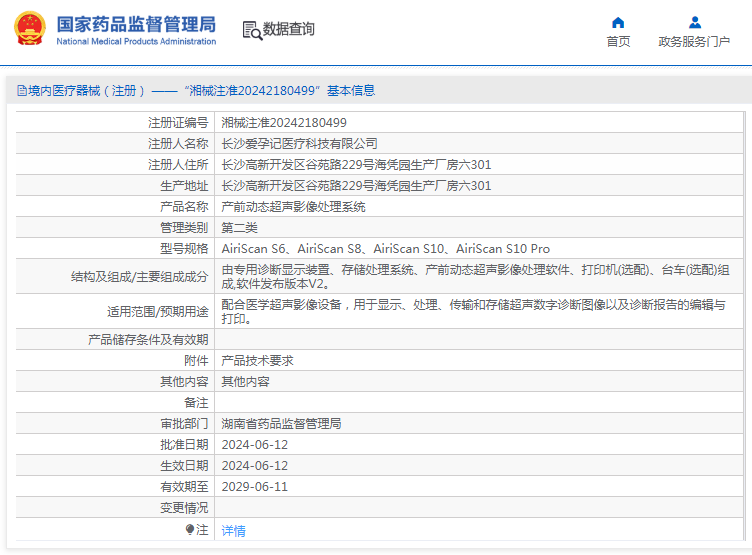Click the NMPA national emblem logo
Image resolution: width=752 pixels, height=555 pixels.
[x=29, y=29]
